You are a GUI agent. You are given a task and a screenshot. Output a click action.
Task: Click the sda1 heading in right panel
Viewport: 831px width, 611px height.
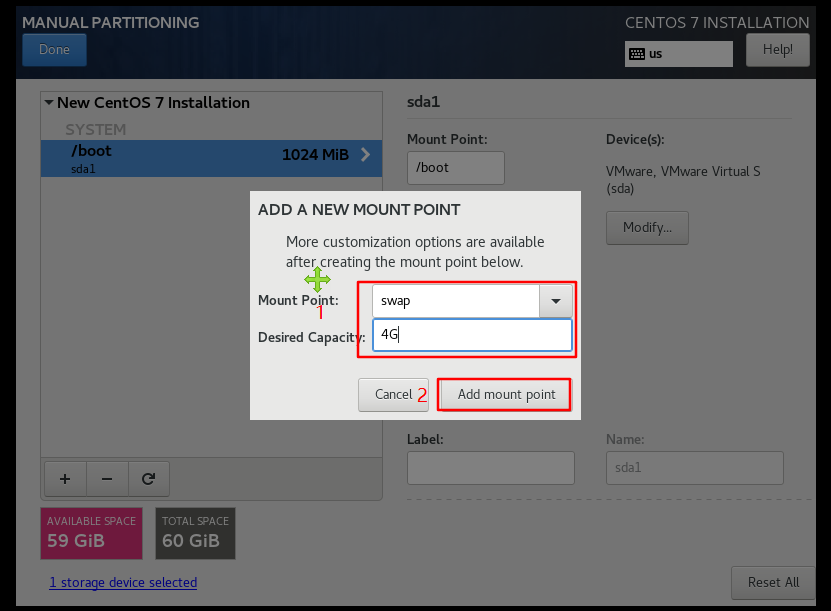click(423, 102)
